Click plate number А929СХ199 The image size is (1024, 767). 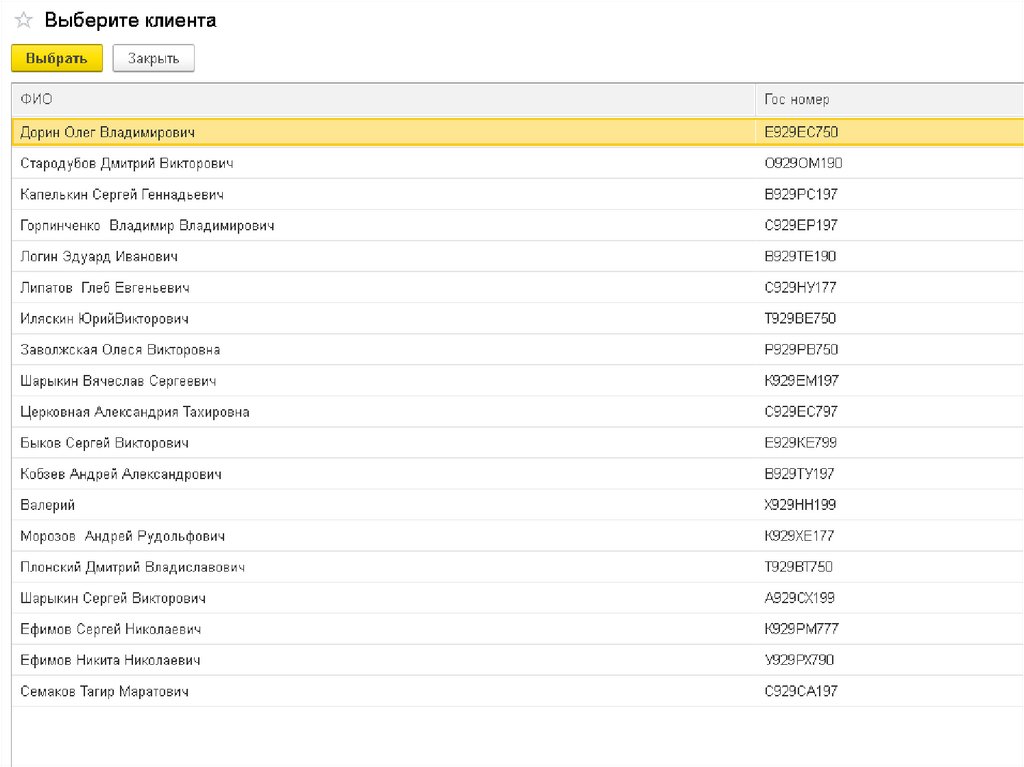pos(799,598)
